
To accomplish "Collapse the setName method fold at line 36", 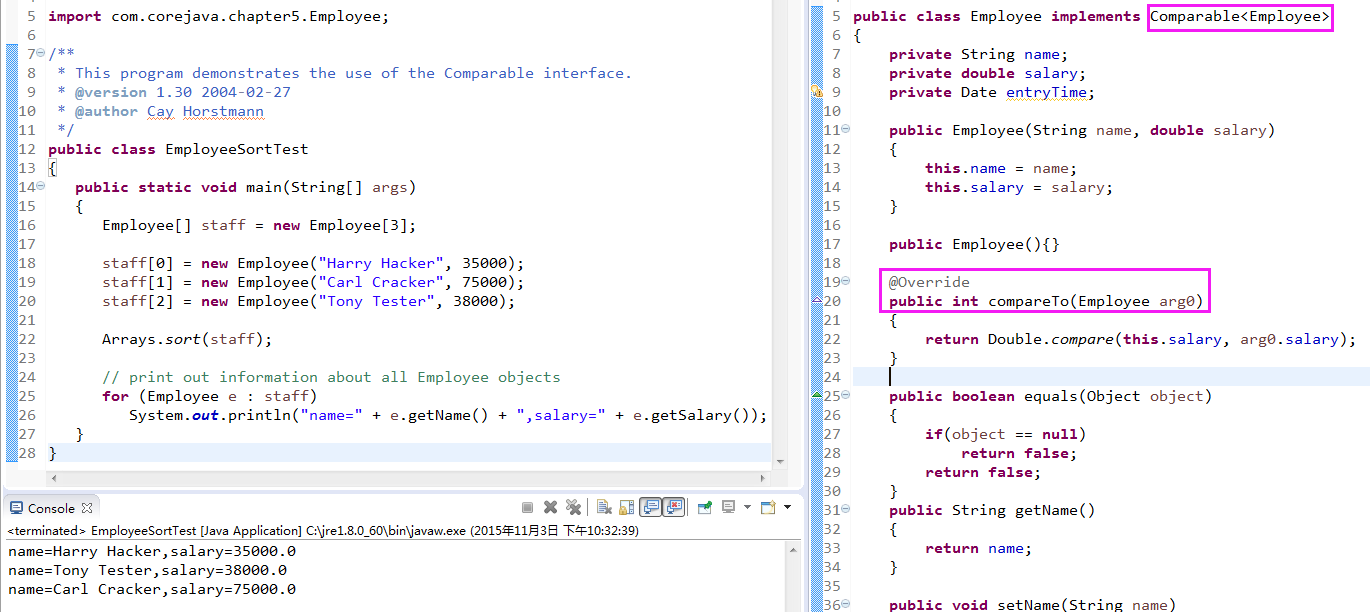I will click(x=846, y=605).
